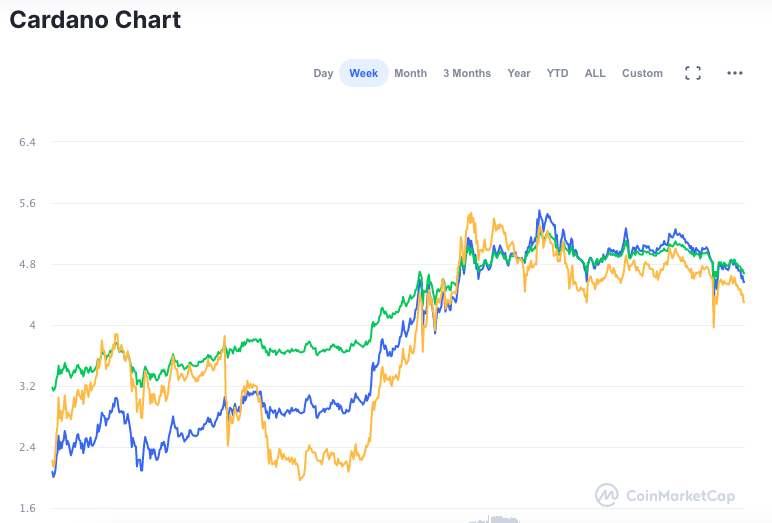Click the green line near chart start
Viewport: 772px width, 523px height.
(54, 388)
